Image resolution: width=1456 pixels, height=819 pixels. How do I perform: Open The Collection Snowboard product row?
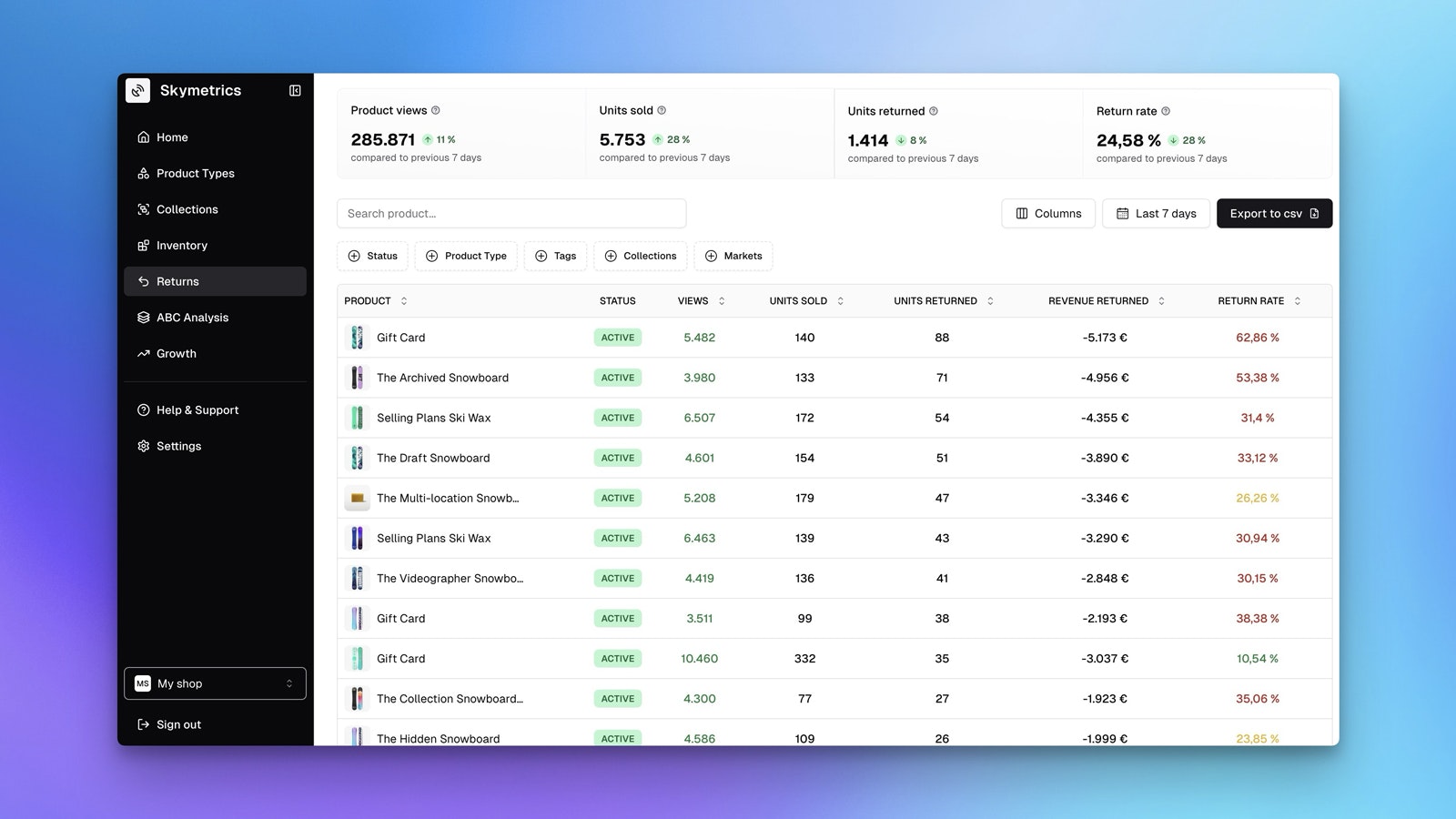834,699
